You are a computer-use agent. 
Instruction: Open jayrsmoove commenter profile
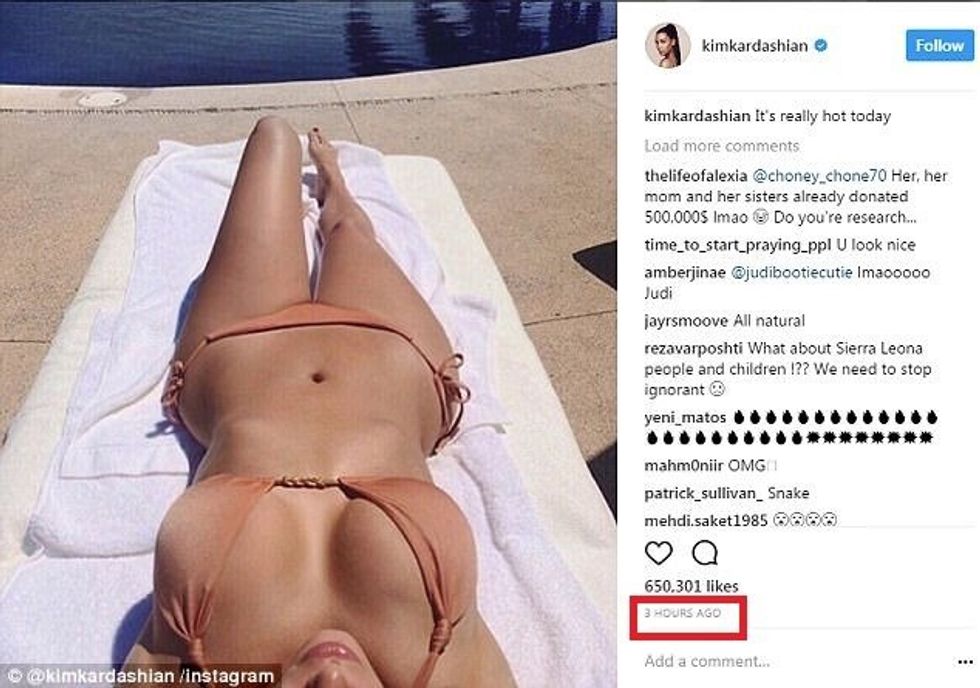(x=686, y=321)
